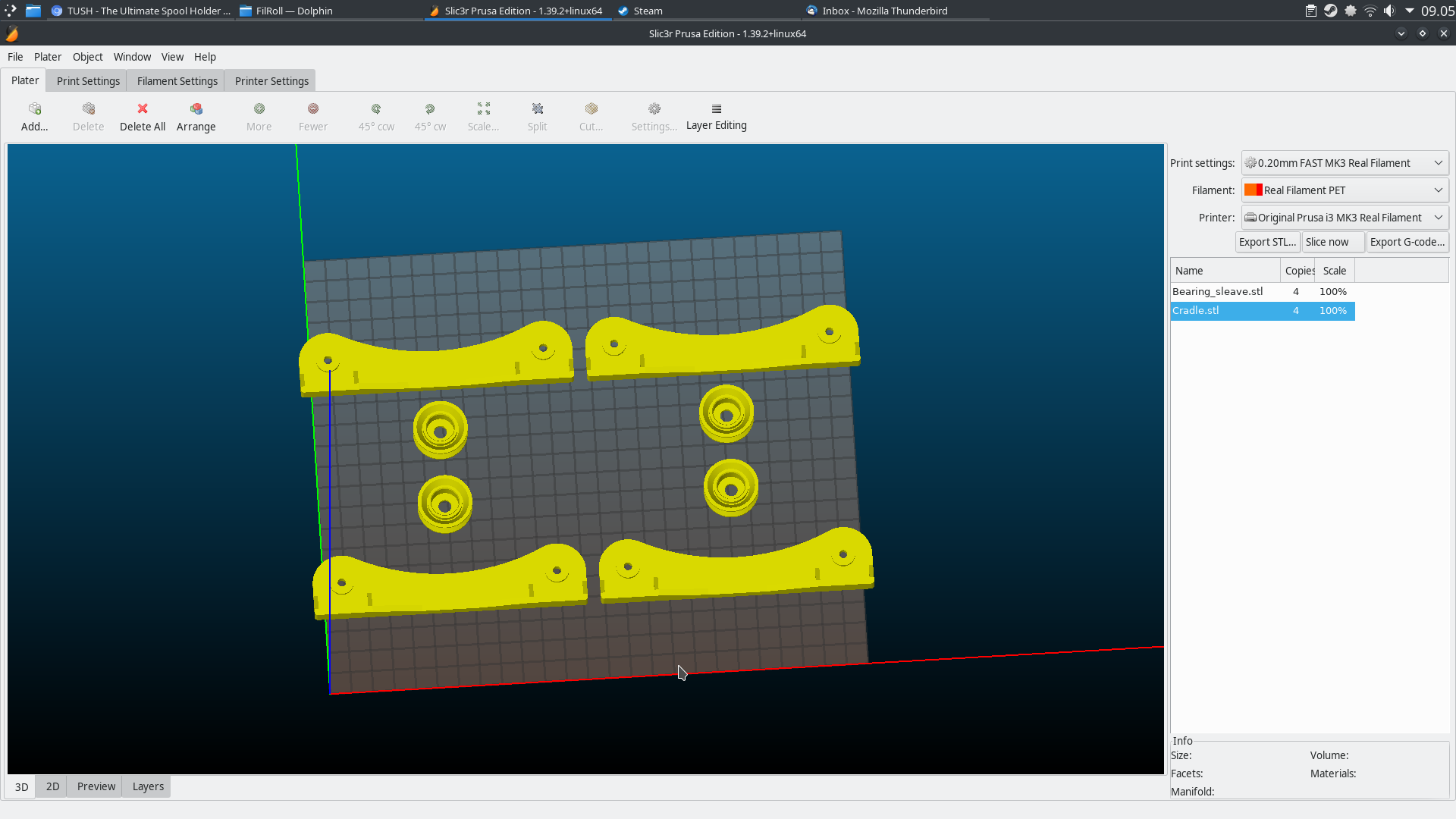Select Cradle.stl row in object list
The width and height of the screenshot is (1456, 819).
coord(1263,311)
